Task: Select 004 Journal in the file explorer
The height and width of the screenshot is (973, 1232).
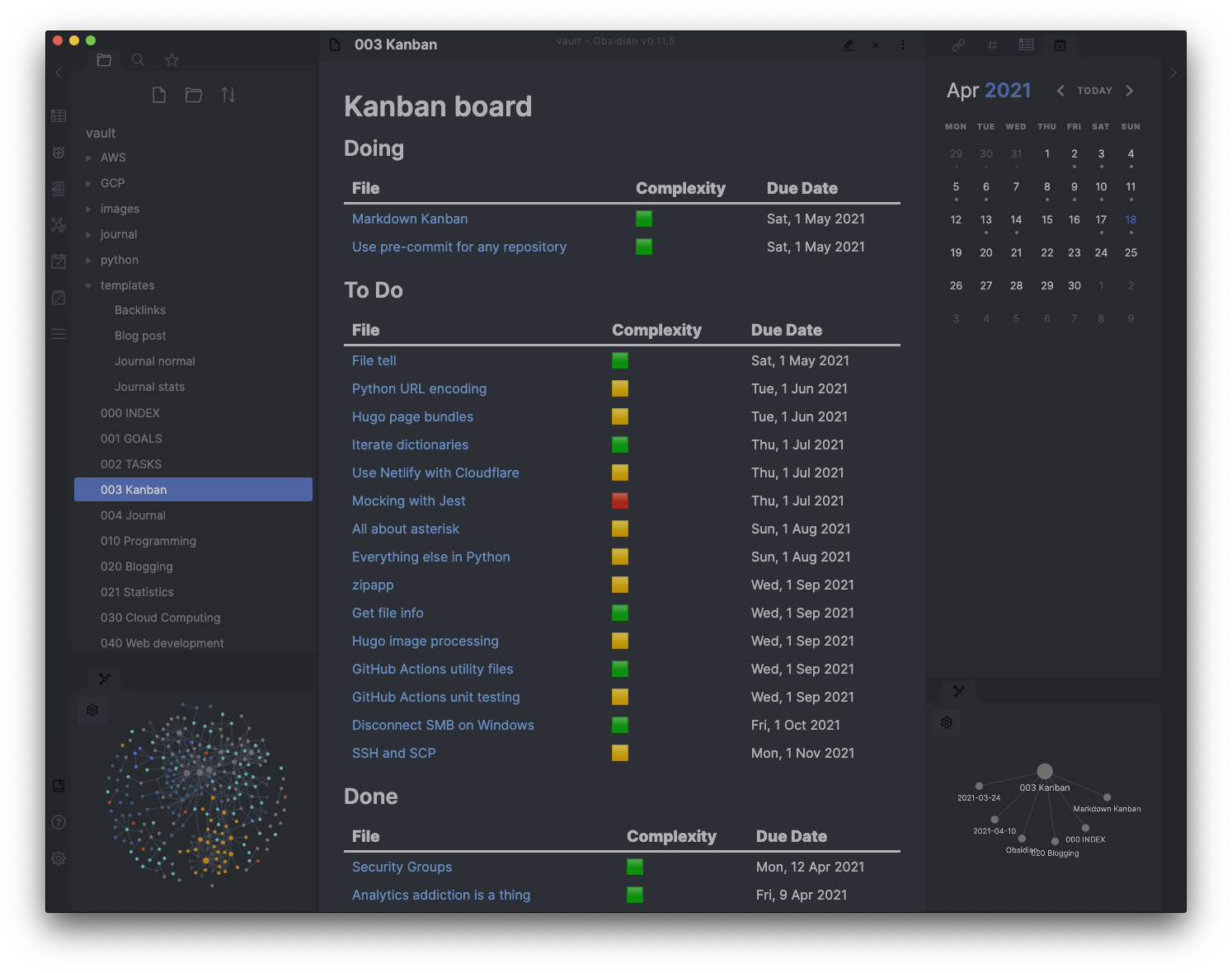Action: (133, 515)
